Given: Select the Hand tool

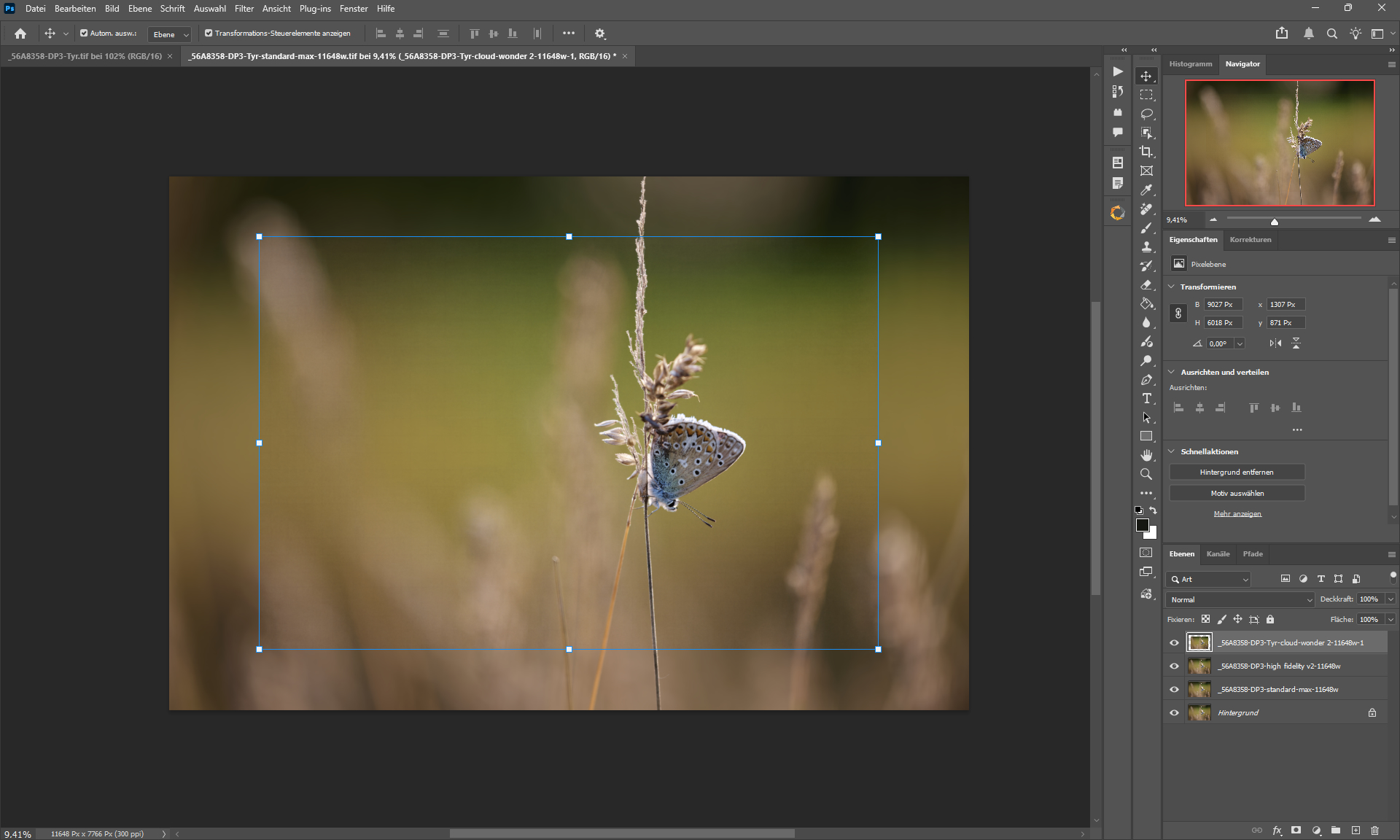Looking at the screenshot, I should 1146,455.
